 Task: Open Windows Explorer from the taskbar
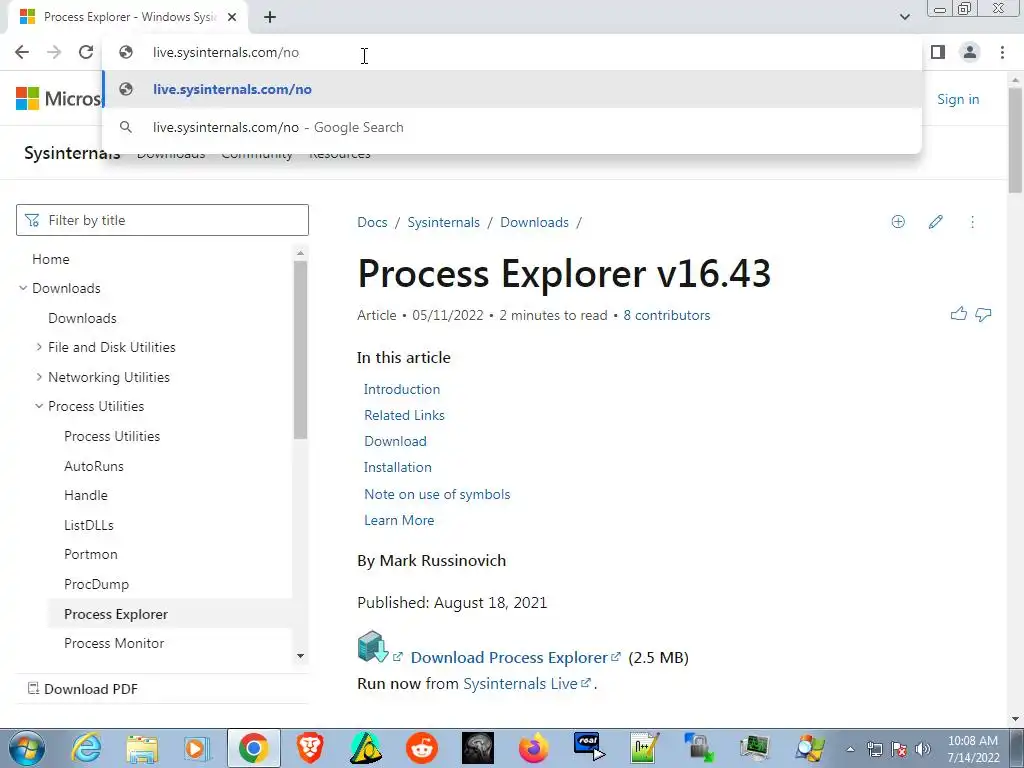(x=142, y=748)
